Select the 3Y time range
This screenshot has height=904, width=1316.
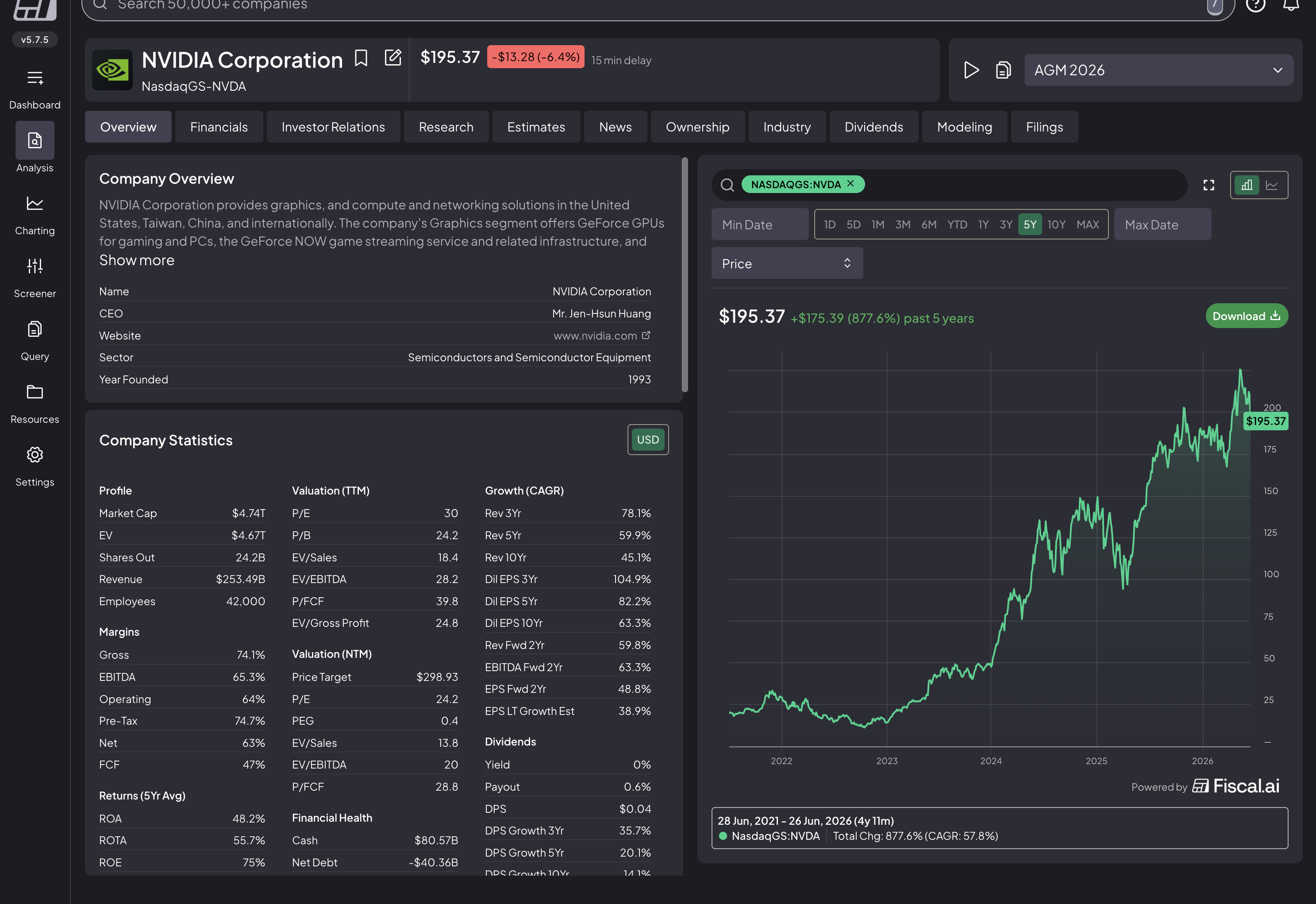(1006, 224)
